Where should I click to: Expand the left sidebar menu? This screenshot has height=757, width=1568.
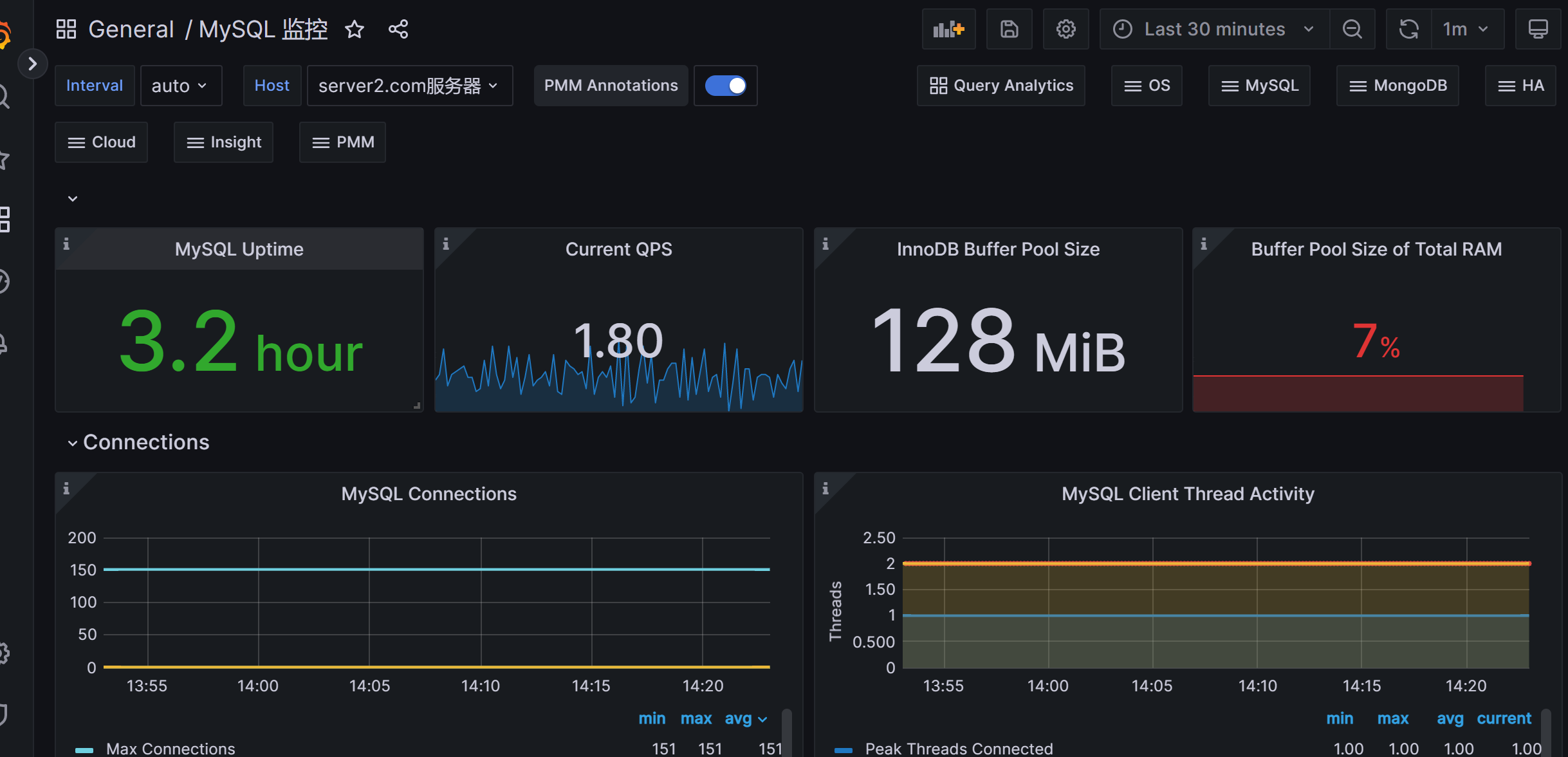click(x=32, y=64)
